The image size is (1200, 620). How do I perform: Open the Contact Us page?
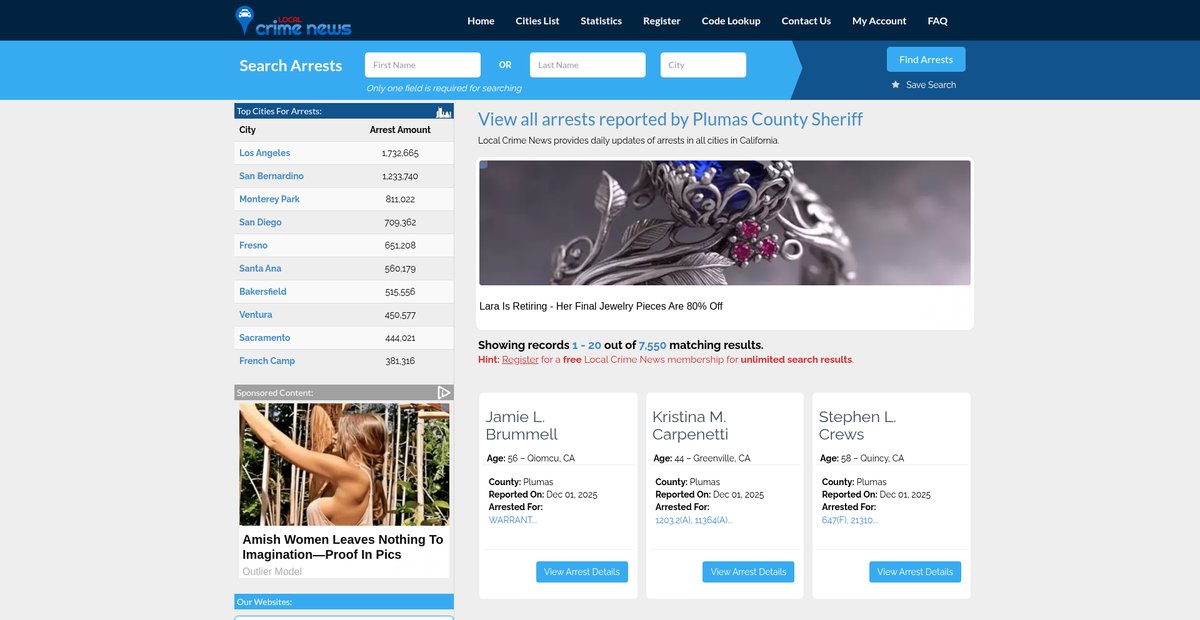pyautogui.click(x=806, y=21)
